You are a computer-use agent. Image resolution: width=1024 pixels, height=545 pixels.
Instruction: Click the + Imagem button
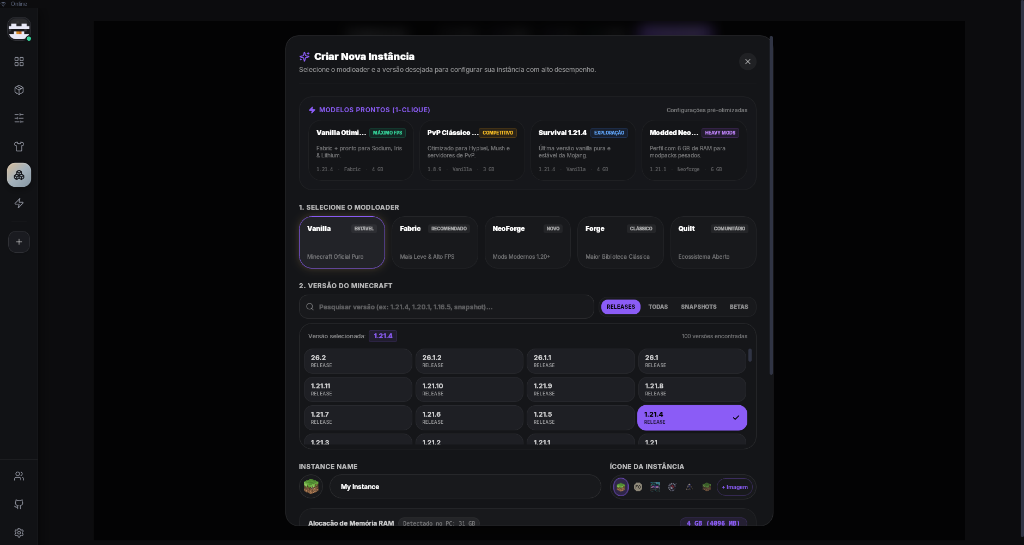coord(735,487)
